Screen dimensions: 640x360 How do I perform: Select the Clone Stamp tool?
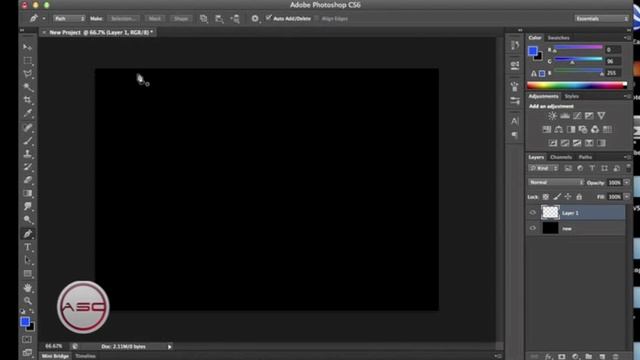pos(27,154)
